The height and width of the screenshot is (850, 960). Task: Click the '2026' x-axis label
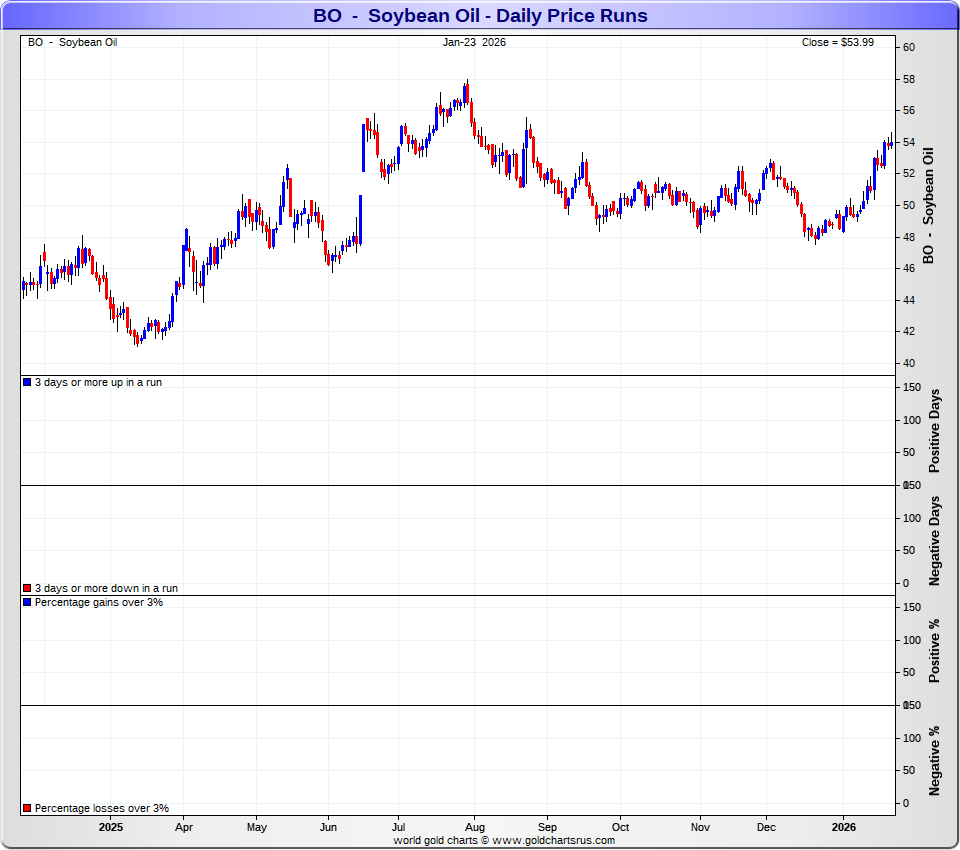(x=844, y=827)
